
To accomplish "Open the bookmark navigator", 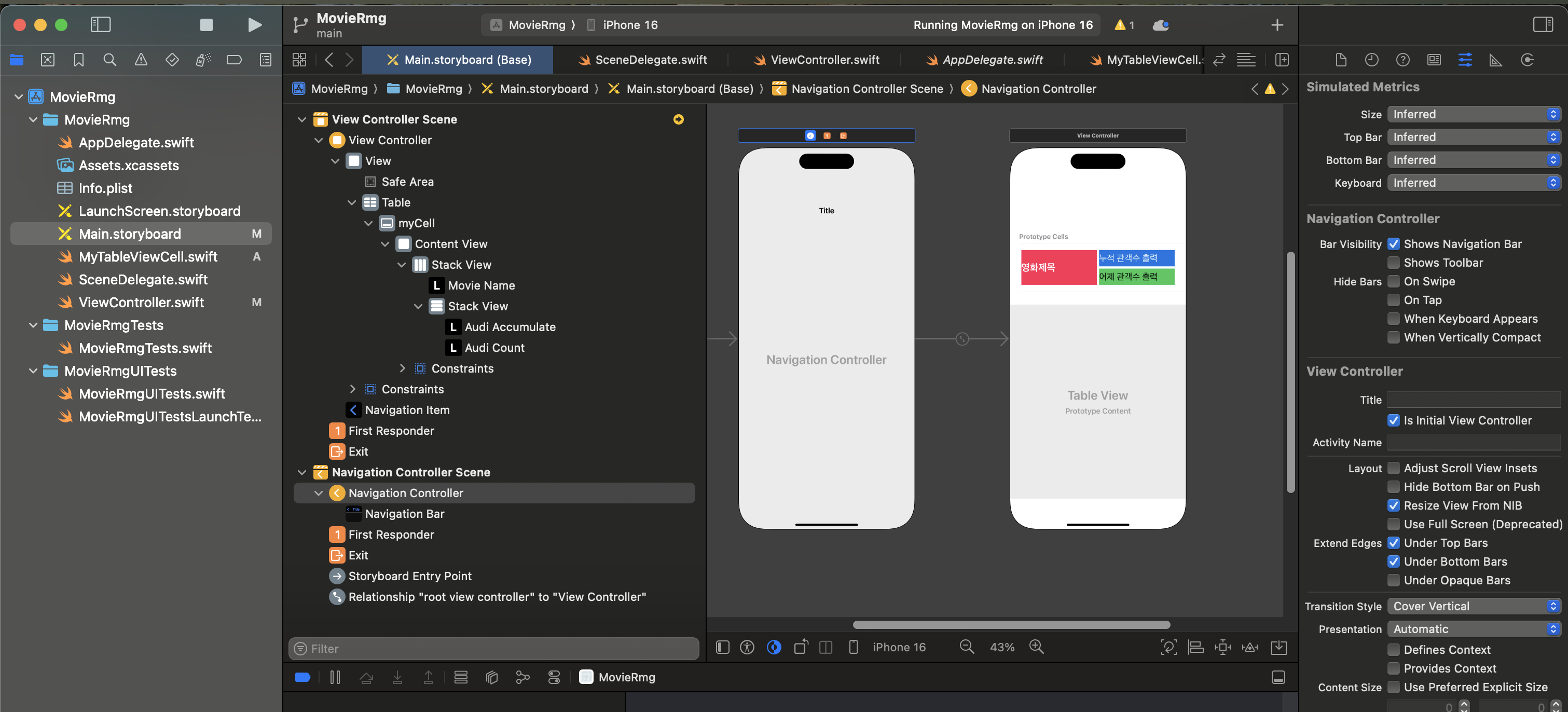I will pyautogui.click(x=78, y=60).
